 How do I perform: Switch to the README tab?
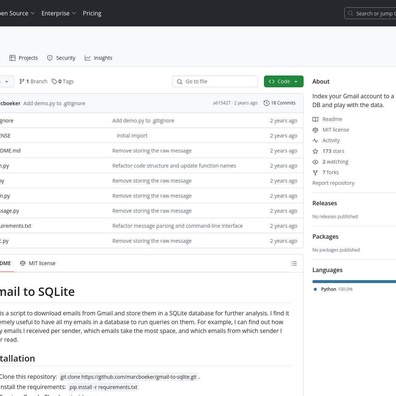click(x=6, y=263)
